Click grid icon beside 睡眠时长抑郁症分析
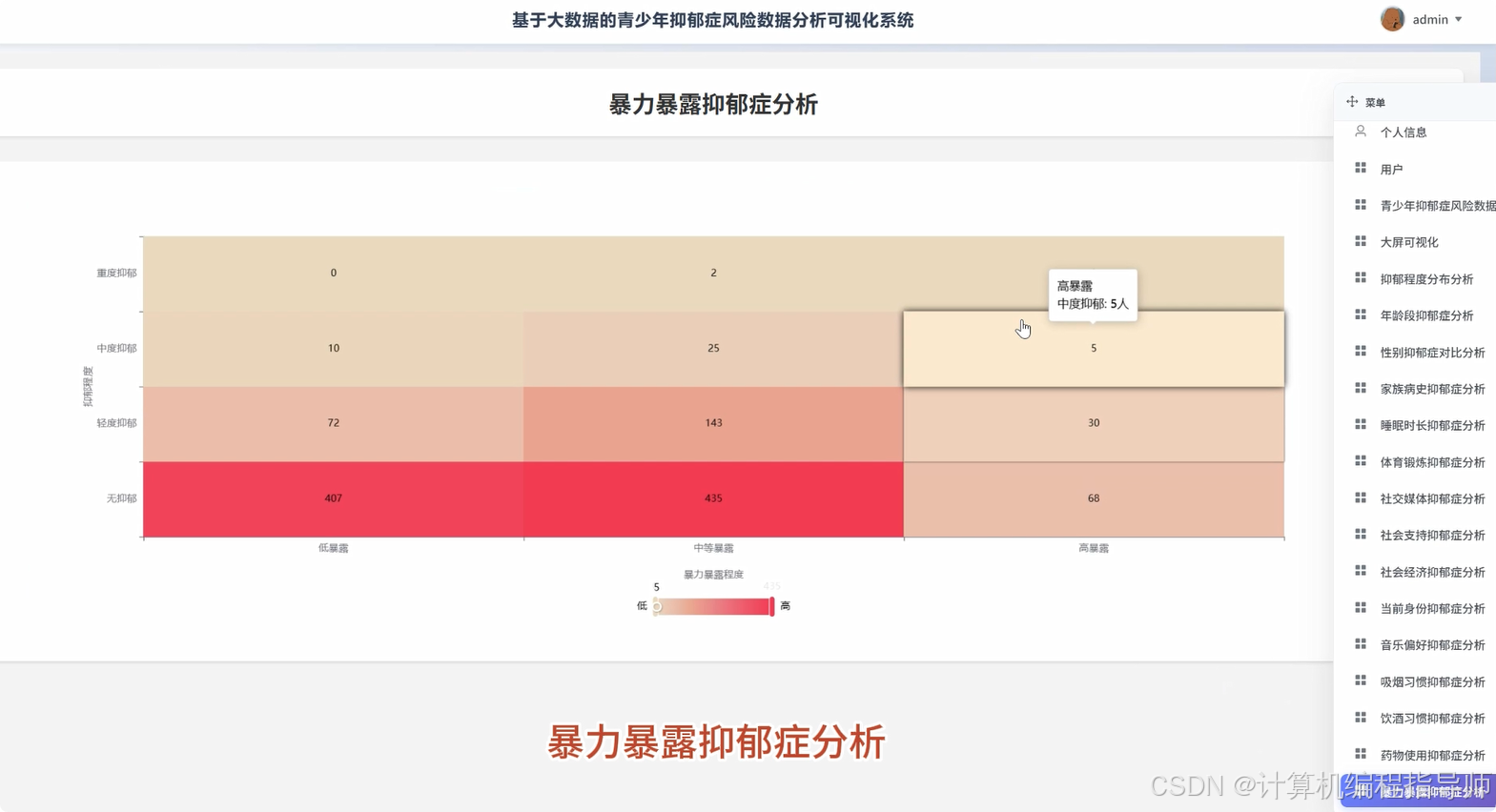1496x812 pixels. pyautogui.click(x=1361, y=425)
